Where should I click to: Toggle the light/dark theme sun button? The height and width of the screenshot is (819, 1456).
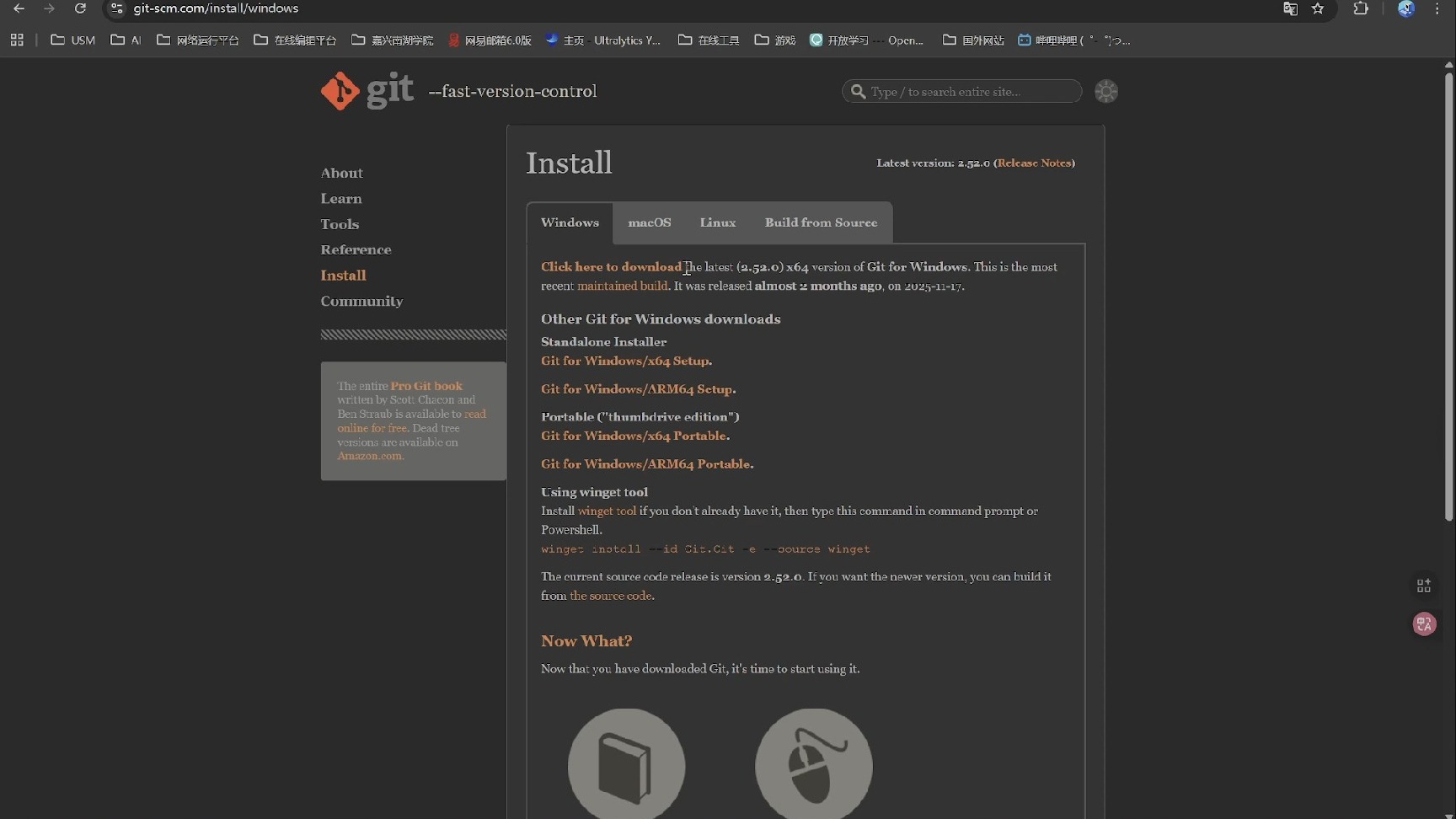1105,91
